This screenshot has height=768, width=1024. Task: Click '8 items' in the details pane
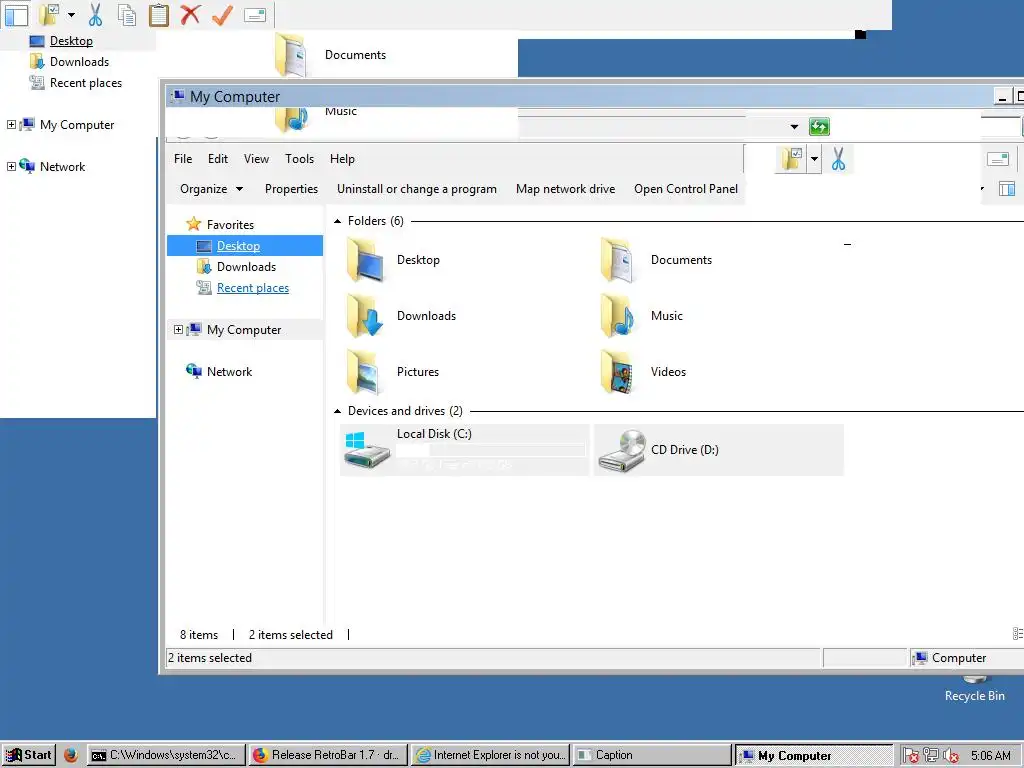[199, 635]
